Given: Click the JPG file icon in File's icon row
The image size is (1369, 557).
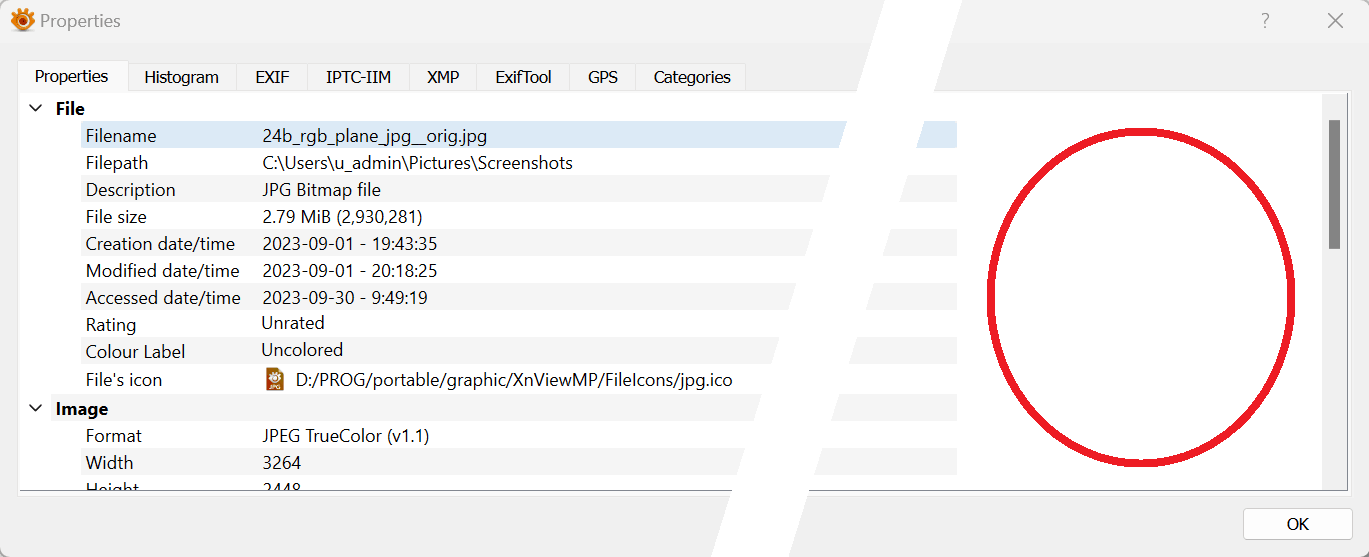Looking at the screenshot, I should pos(275,380).
